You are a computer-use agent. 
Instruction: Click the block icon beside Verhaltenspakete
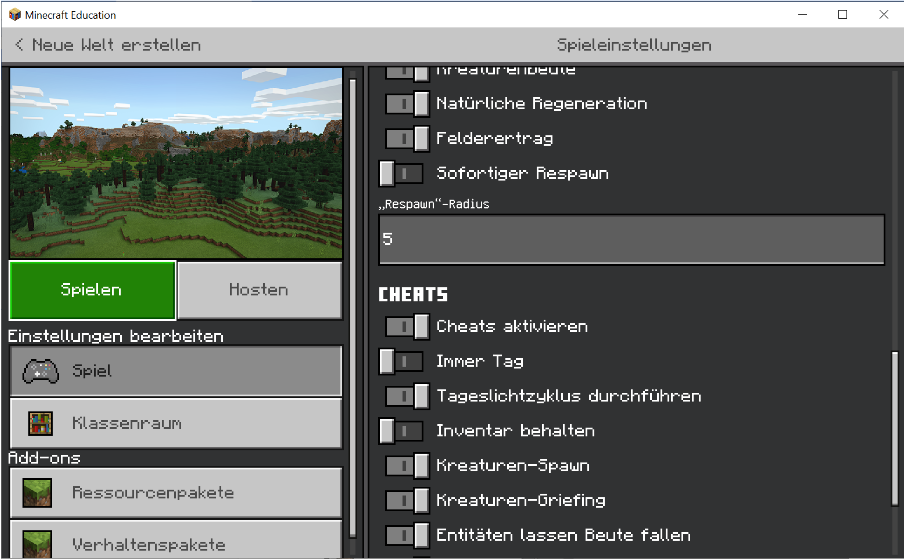(40, 543)
